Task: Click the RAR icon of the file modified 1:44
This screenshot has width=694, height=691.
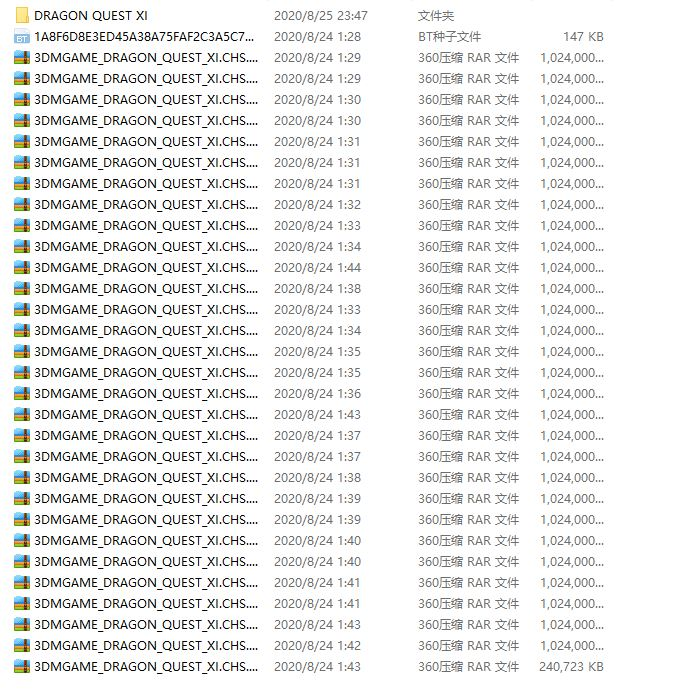Action: click(x=21, y=268)
